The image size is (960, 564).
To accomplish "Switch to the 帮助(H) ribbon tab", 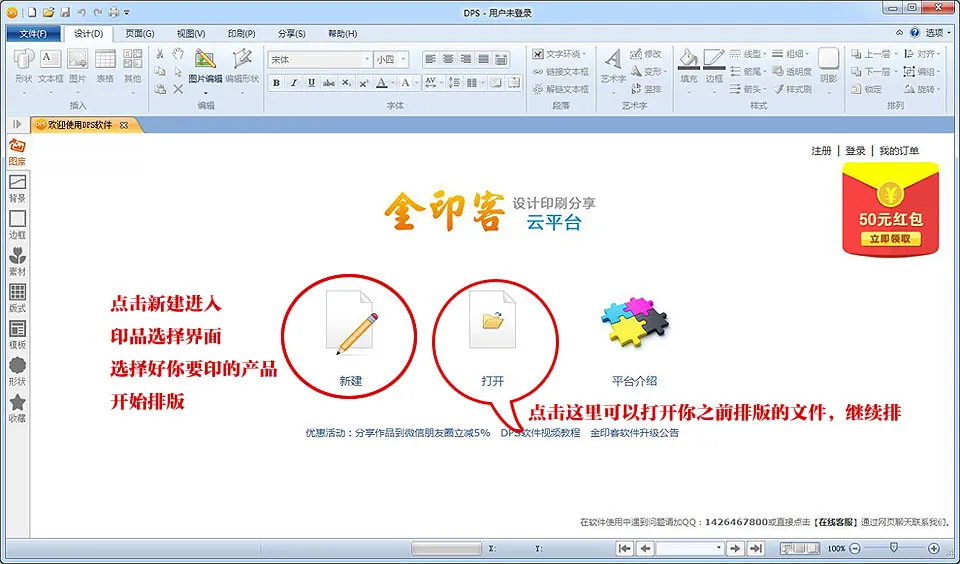I will [x=343, y=34].
